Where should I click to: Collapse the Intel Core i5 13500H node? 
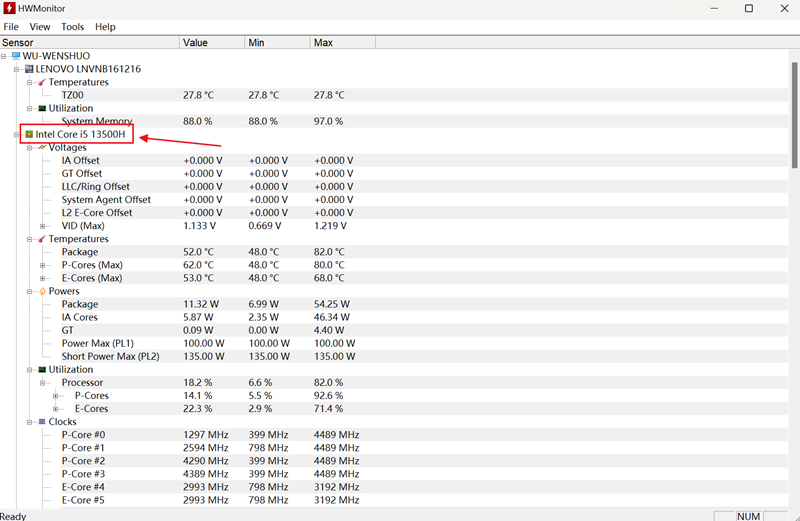coord(16,134)
